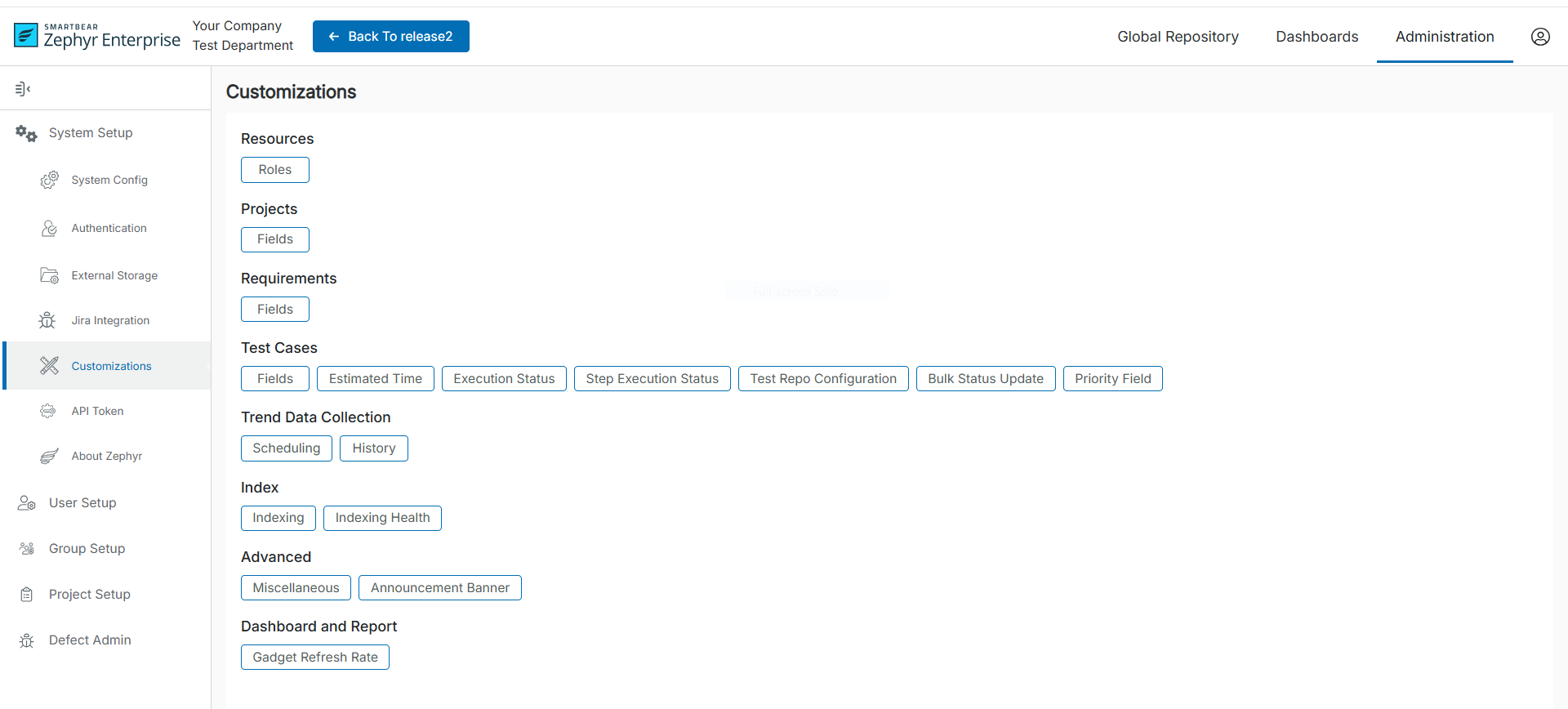The image size is (1568, 709).
Task: Switch to the Dashboards tab
Action: tap(1316, 37)
